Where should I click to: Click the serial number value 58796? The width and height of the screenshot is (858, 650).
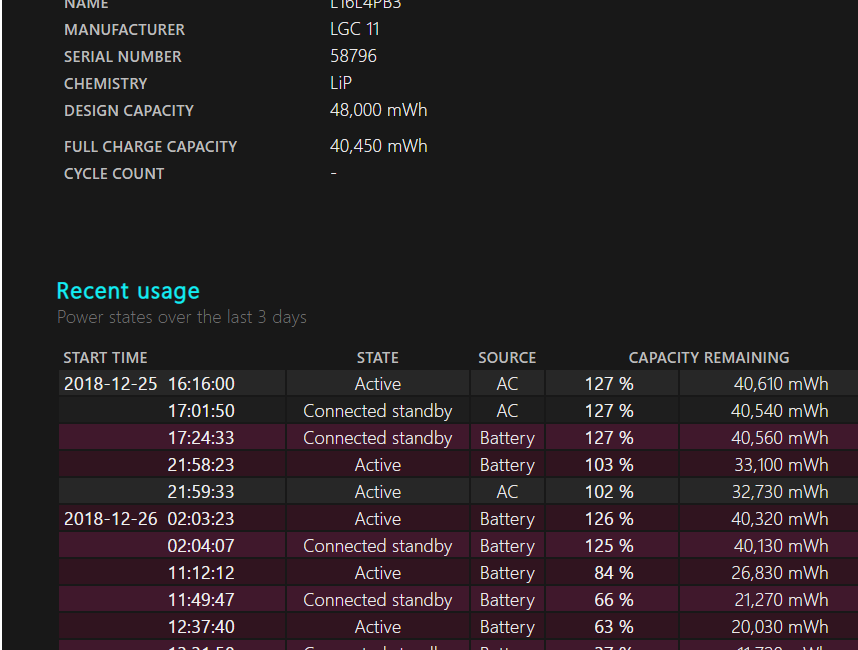pyautogui.click(x=353, y=56)
